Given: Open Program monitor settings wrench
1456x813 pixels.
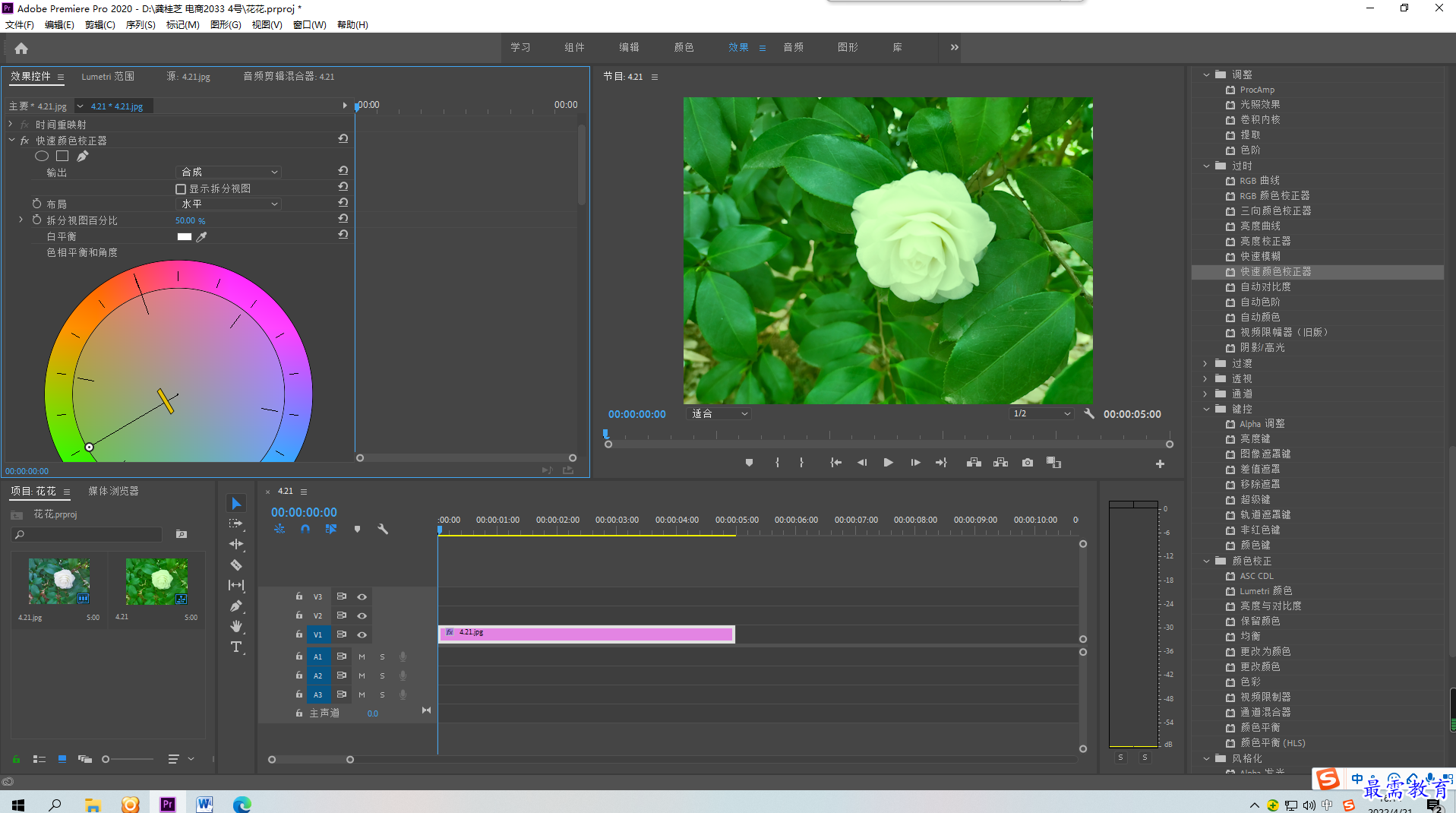Looking at the screenshot, I should click(x=1088, y=414).
